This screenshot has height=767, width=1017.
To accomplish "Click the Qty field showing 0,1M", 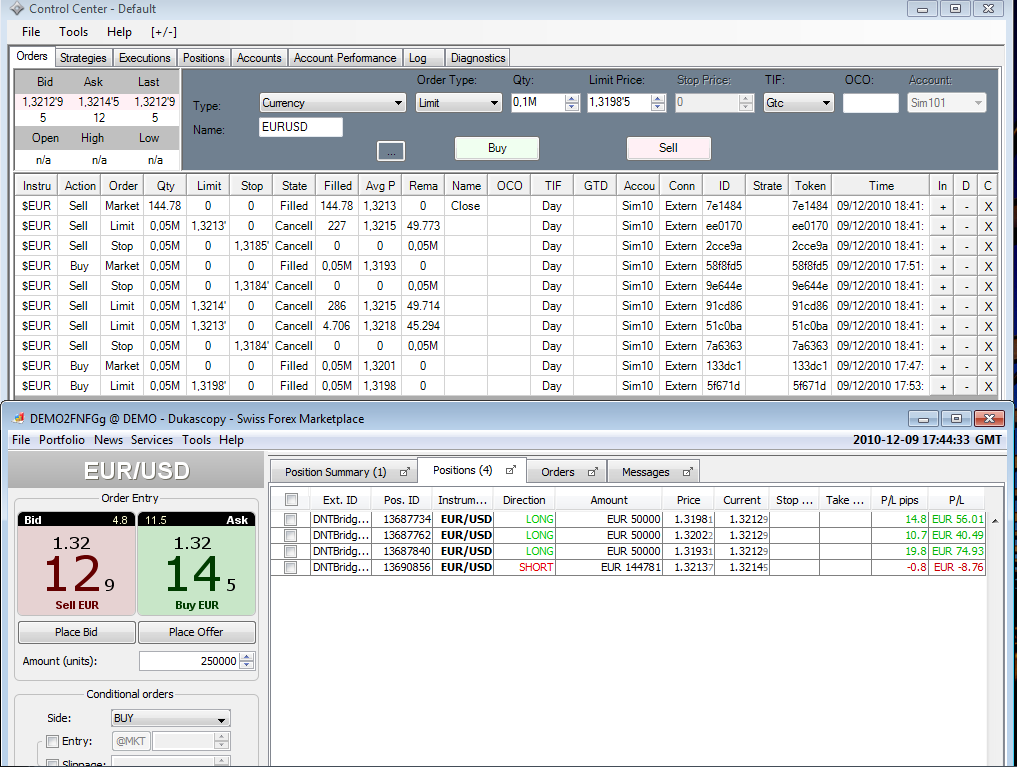I will coord(538,102).
